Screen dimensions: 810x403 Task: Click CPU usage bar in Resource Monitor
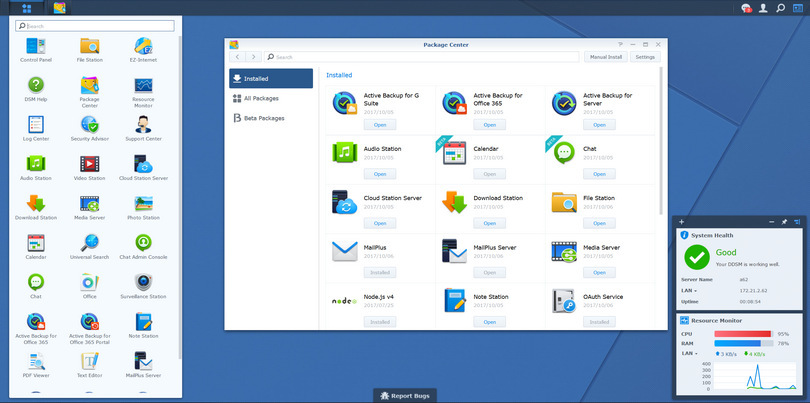[743, 334]
